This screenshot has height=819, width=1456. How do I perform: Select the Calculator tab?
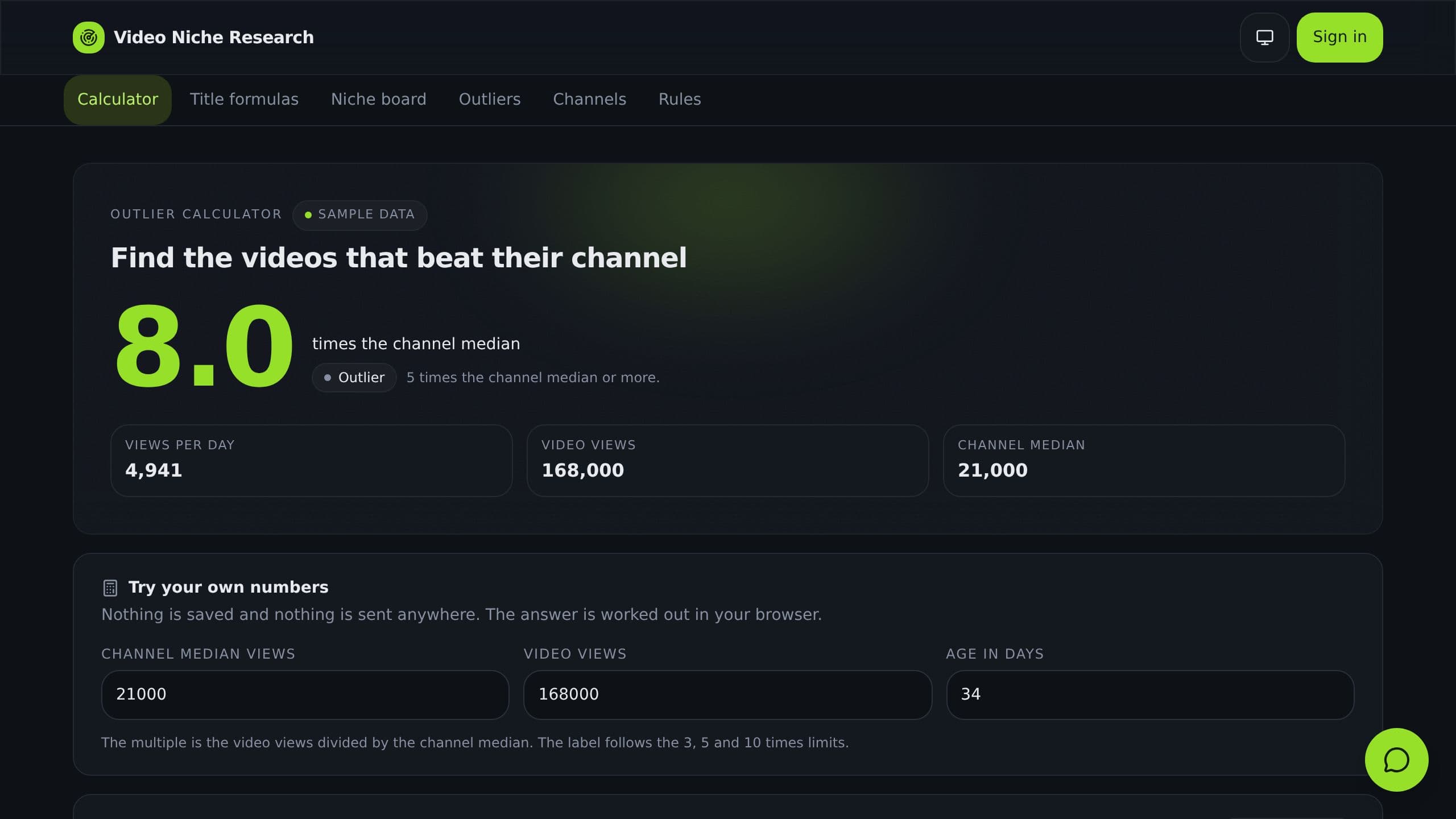coord(118,100)
